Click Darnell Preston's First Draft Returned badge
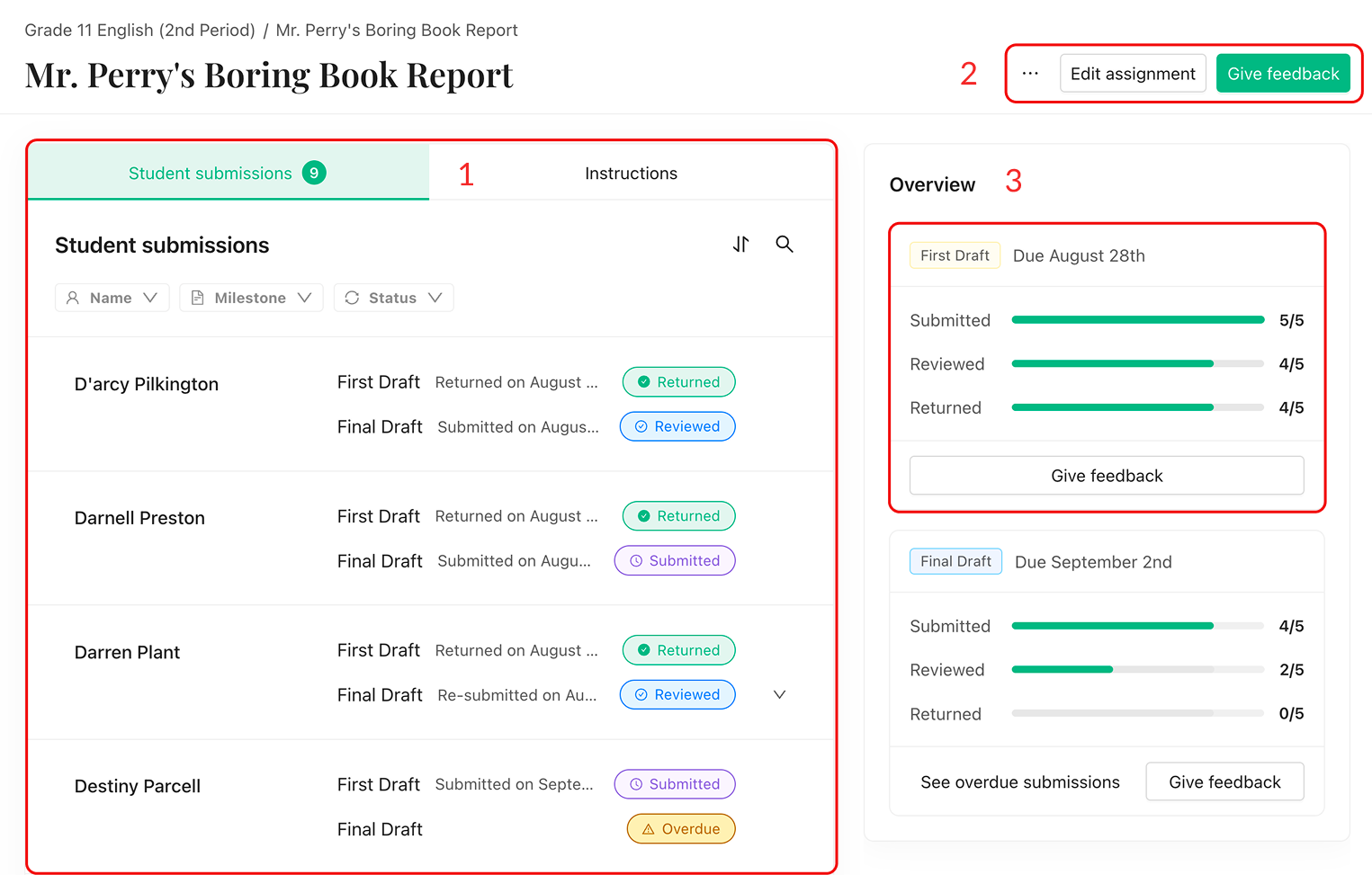1372x875 pixels. pyautogui.click(x=678, y=516)
